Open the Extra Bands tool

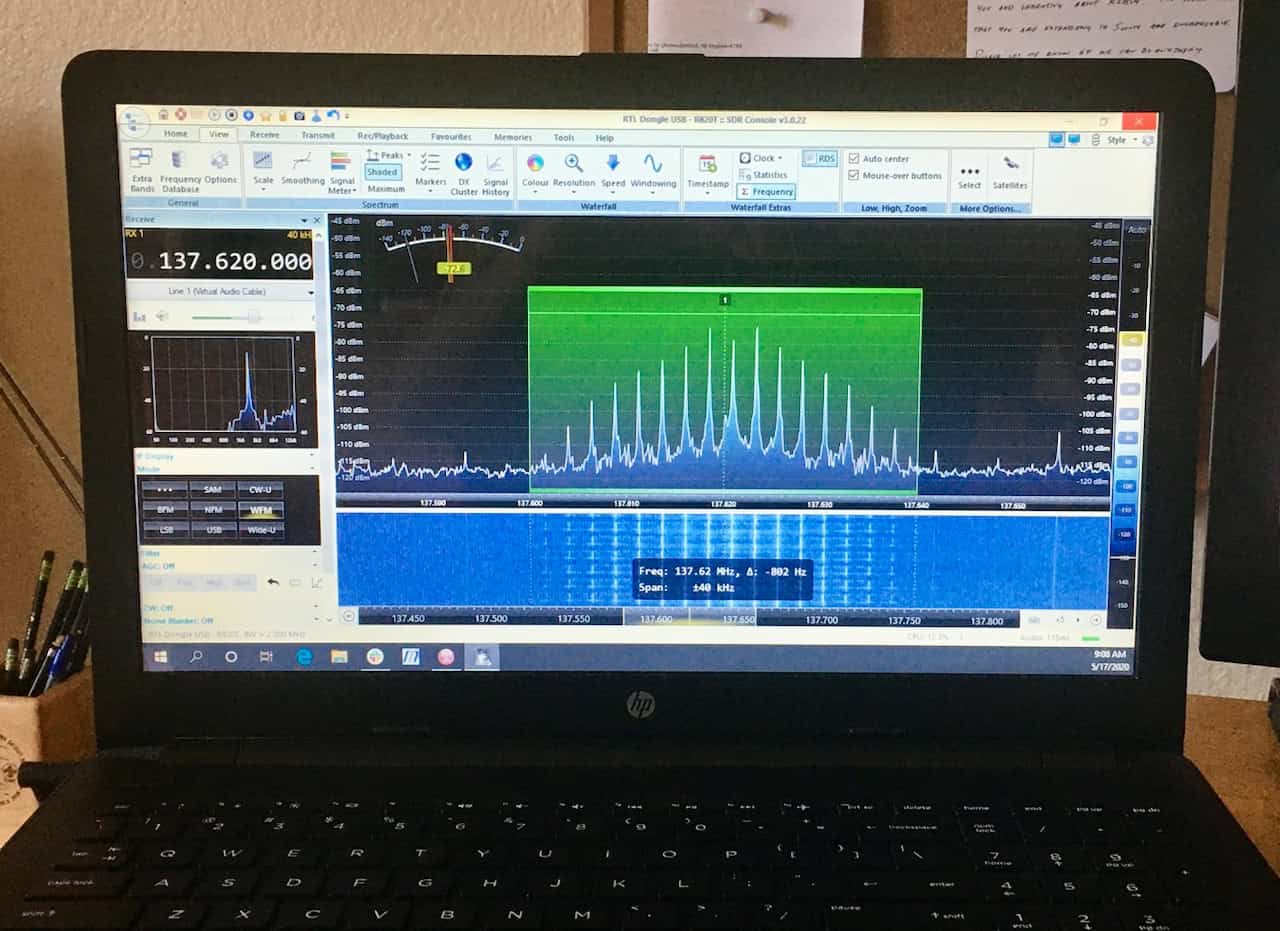pyautogui.click(x=142, y=170)
